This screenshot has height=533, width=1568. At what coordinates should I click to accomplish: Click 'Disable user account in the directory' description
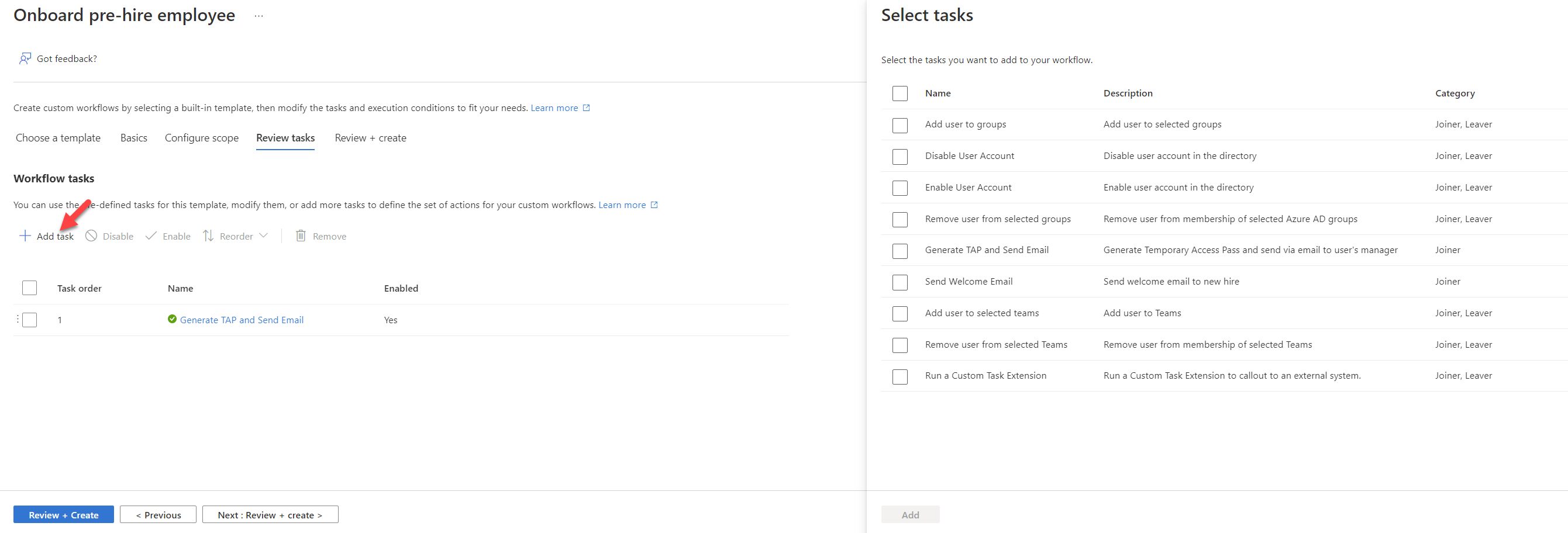pyautogui.click(x=1180, y=156)
